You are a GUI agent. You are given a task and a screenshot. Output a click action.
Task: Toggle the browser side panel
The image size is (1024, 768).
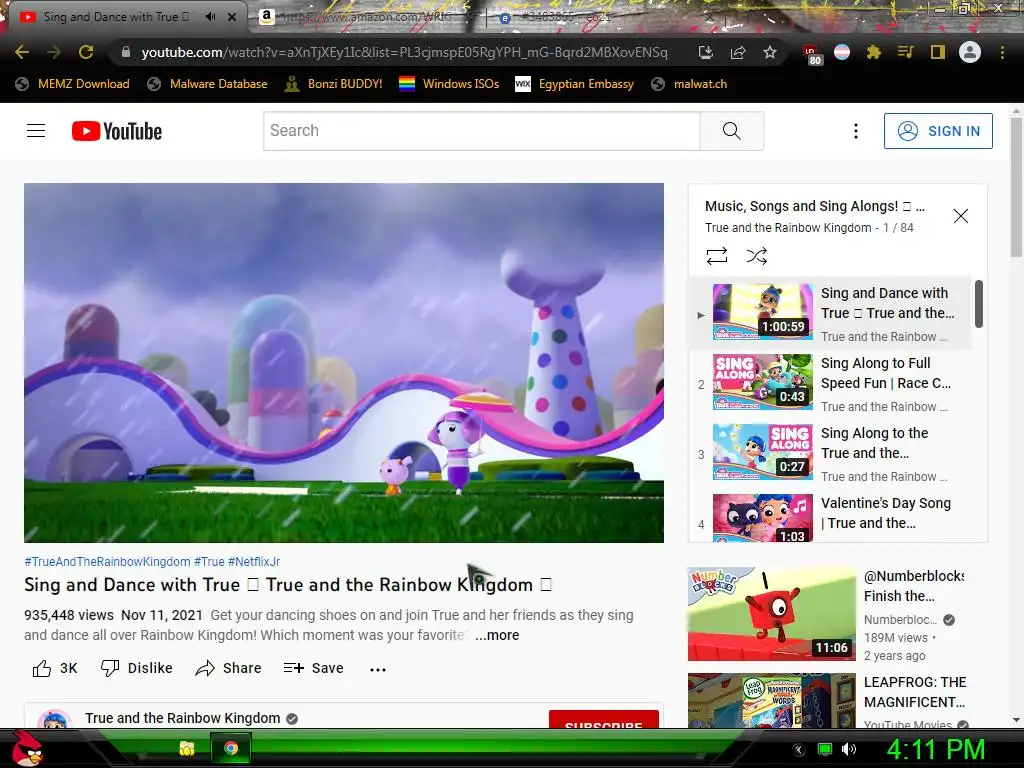(938, 52)
